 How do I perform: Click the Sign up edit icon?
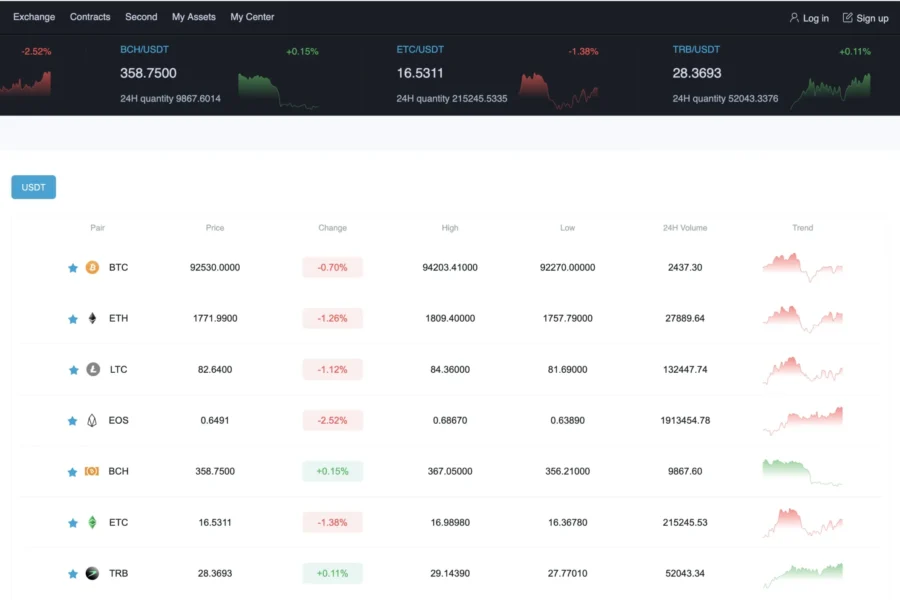(x=847, y=18)
